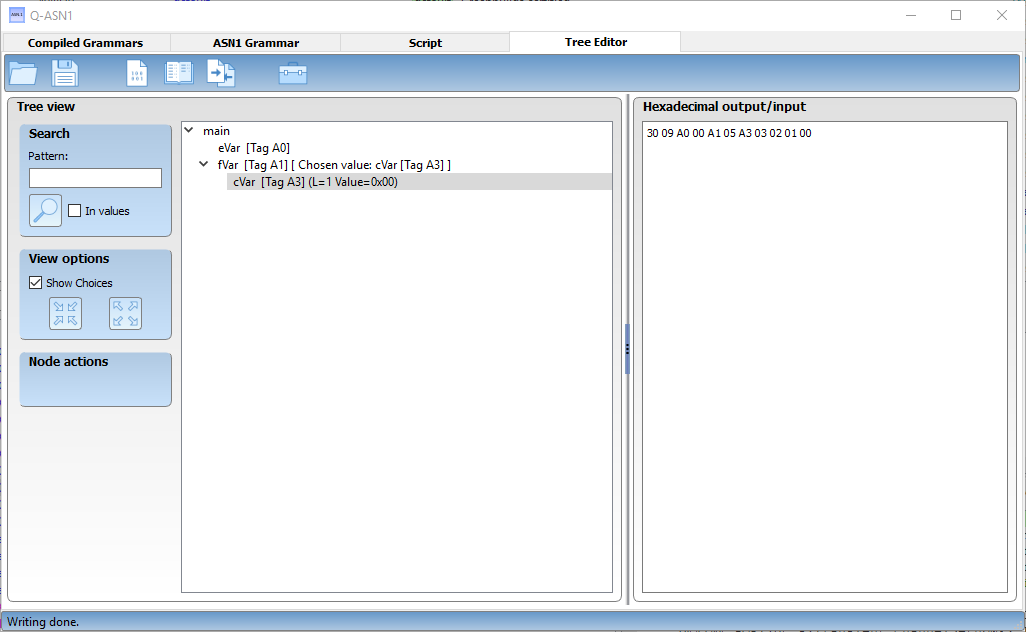Collapse the main tree node
This screenshot has height=632, width=1026.
(189, 130)
